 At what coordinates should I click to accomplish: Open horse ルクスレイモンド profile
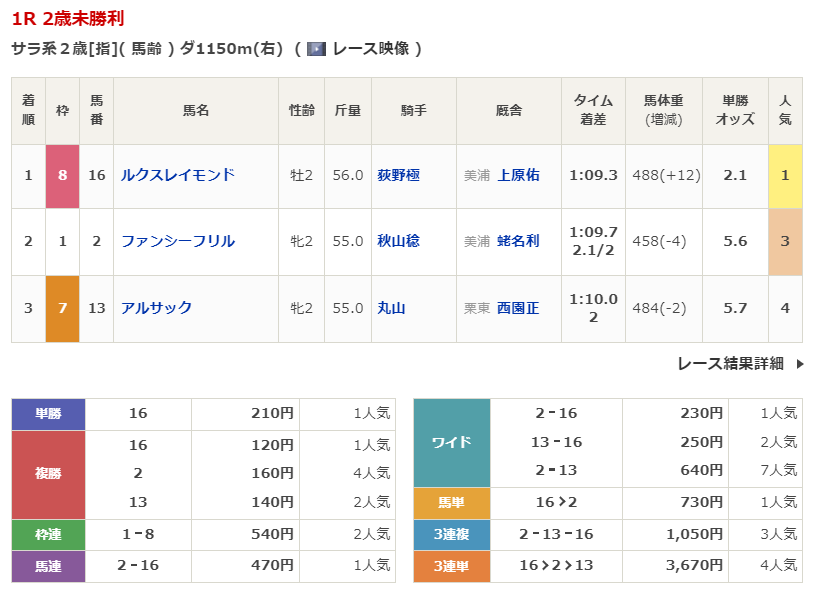178,175
